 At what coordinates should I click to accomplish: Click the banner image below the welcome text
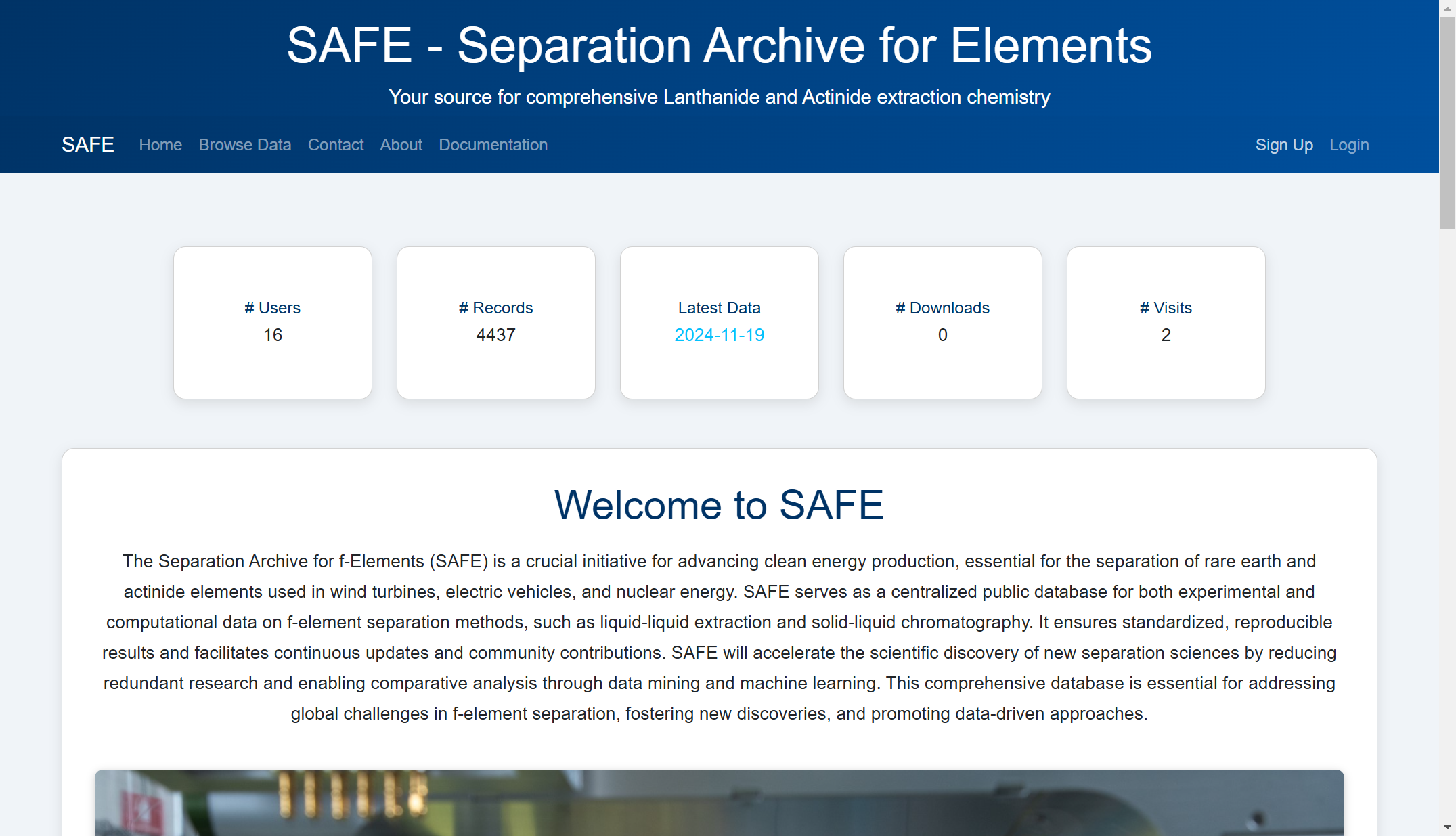[719, 803]
